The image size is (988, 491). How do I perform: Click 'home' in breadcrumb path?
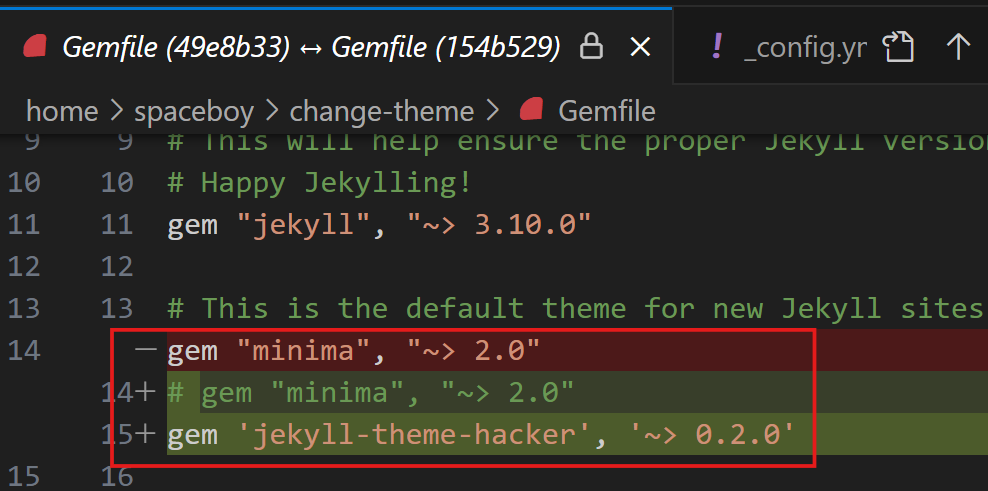pos(62,112)
